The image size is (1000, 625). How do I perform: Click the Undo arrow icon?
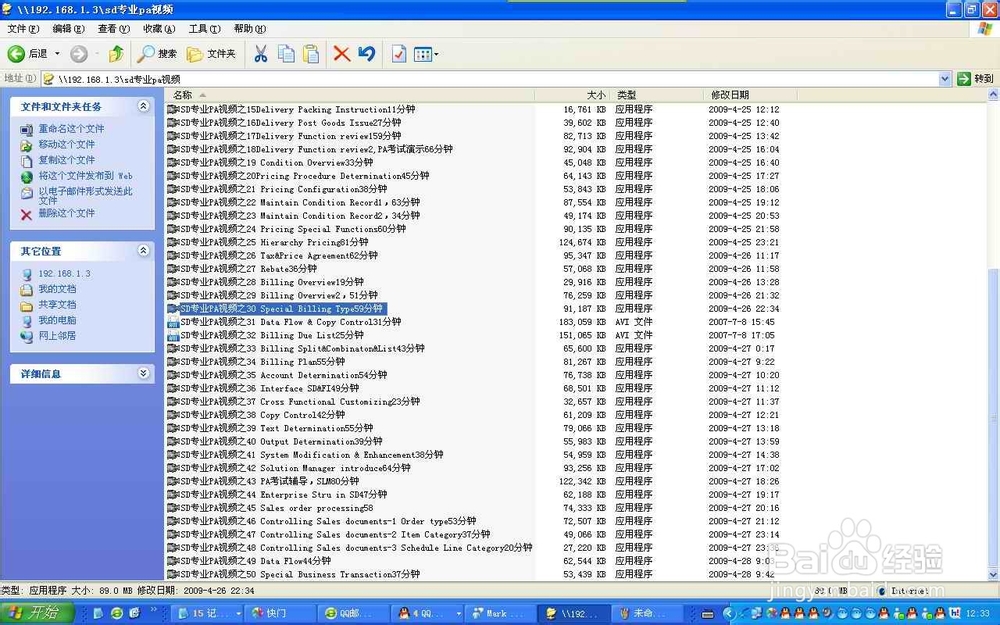(x=367, y=54)
